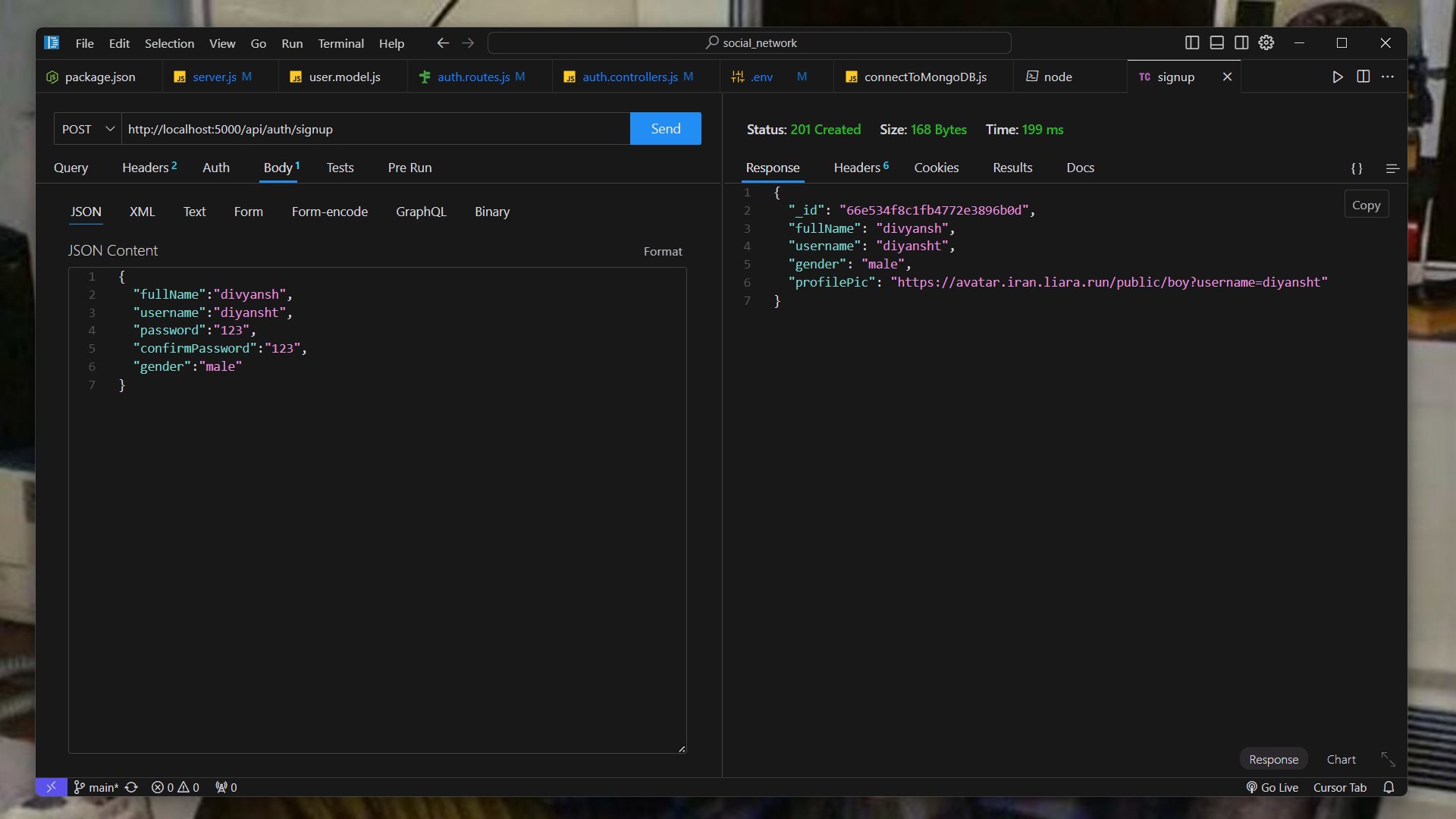Viewport: 1456px width, 819px height.
Task: Click the GraphQL body format option
Action: point(420,211)
